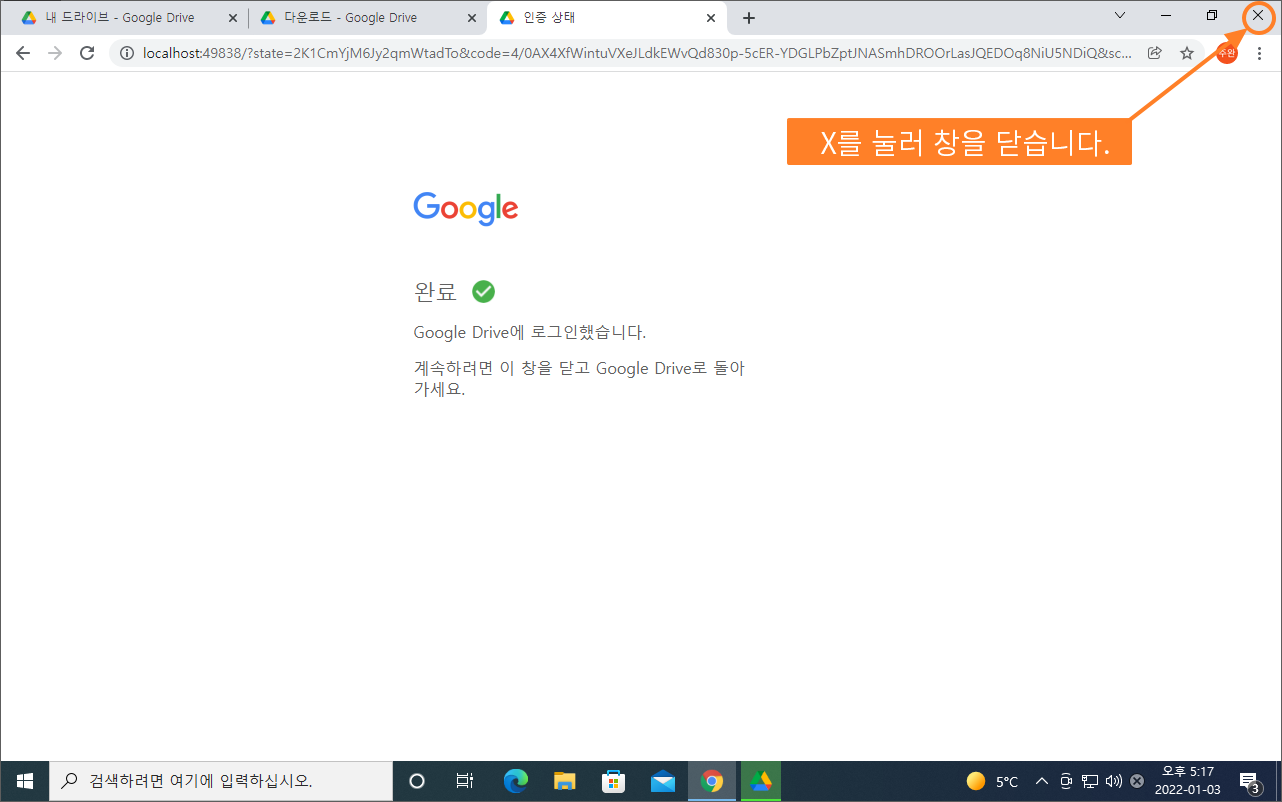The image size is (1282, 802).
Task: Open the tab search dropdown chevron
Action: [1120, 15]
